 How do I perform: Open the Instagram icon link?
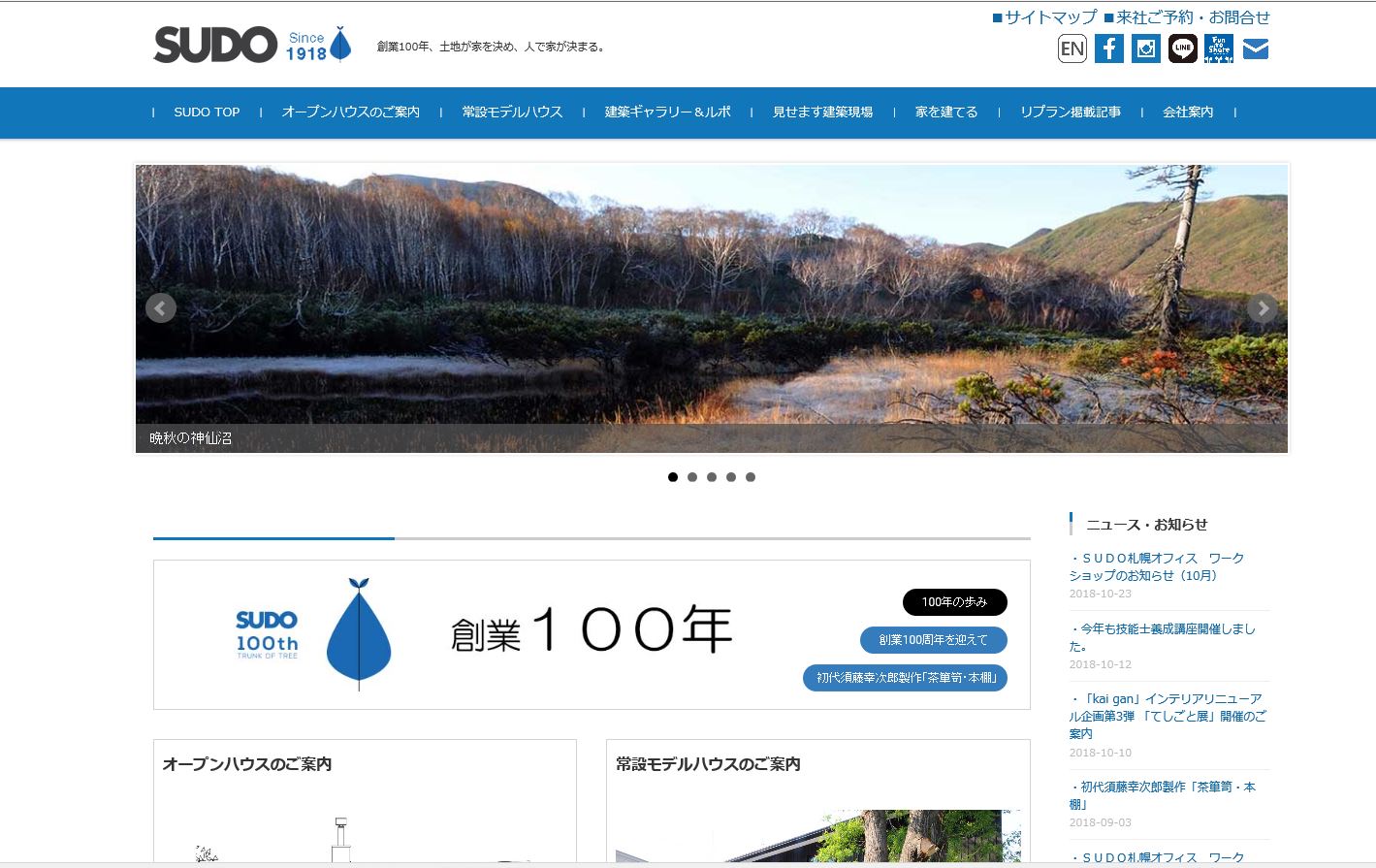point(1145,48)
